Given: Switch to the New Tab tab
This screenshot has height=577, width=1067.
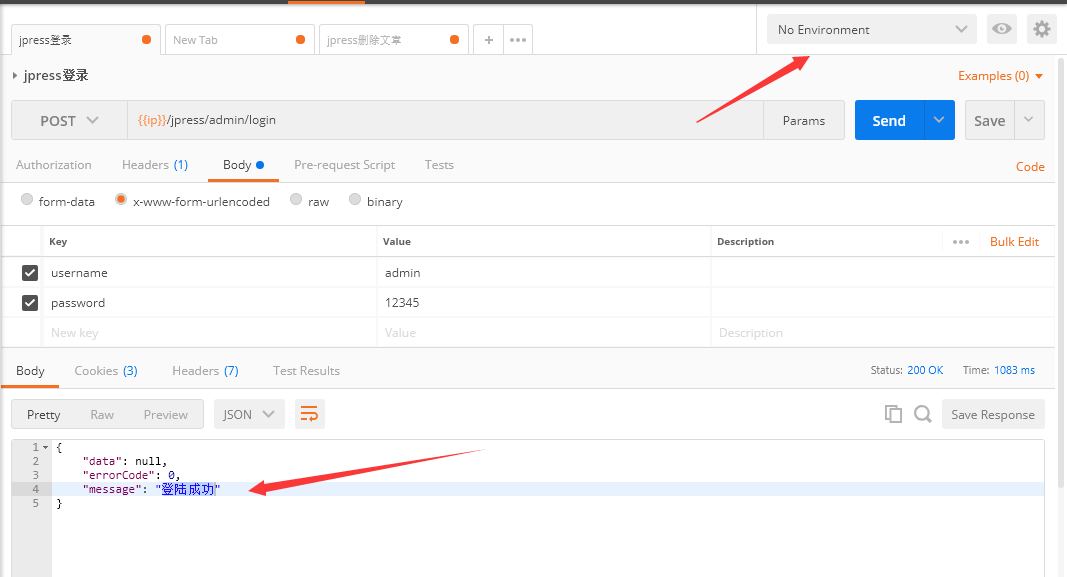Looking at the screenshot, I should pyautogui.click(x=240, y=39).
